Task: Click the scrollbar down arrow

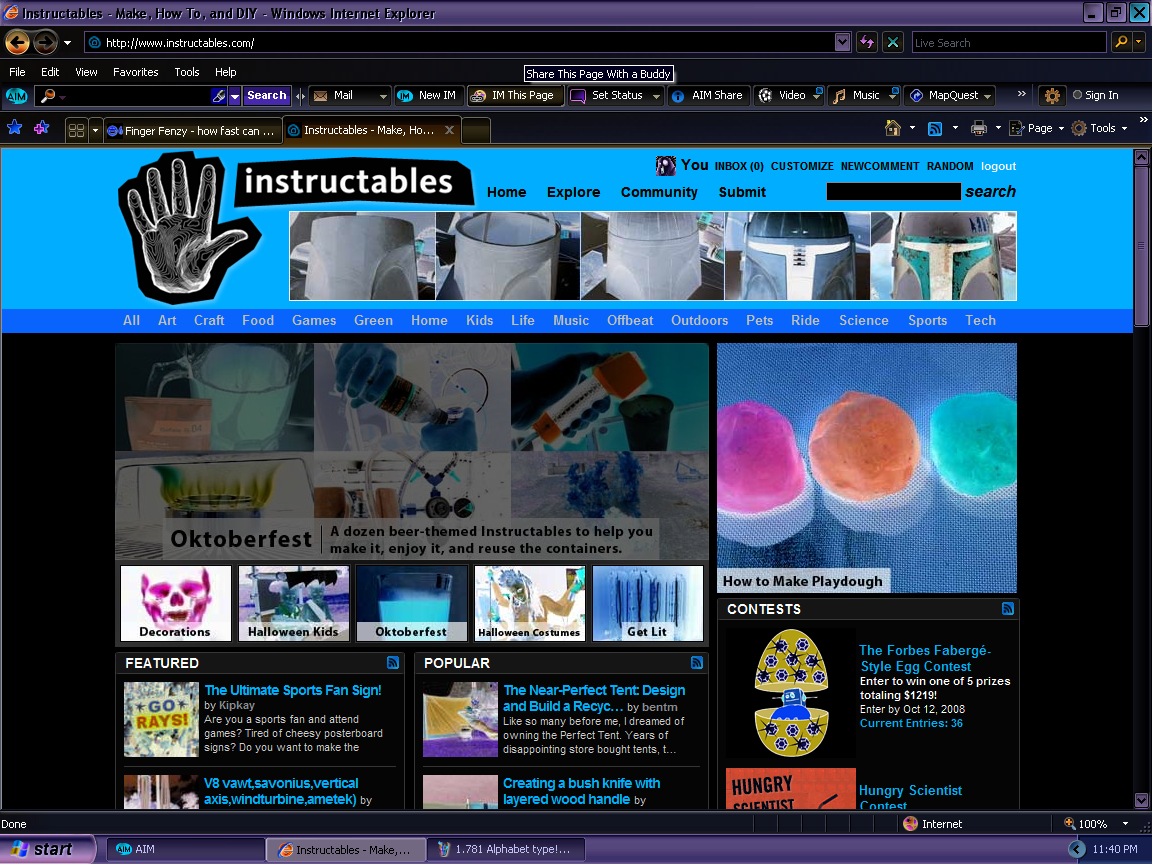Action: point(1140,800)
